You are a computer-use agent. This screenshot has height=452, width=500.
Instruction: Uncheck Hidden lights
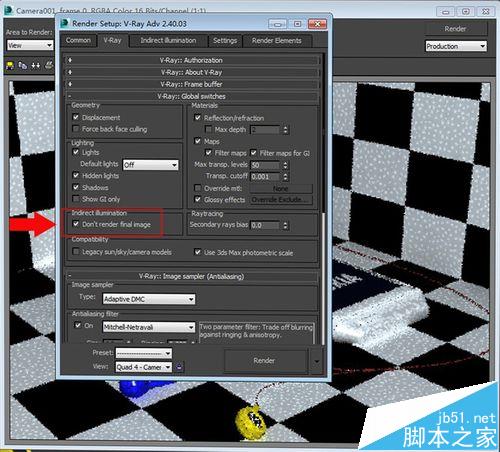click(76, 175)
